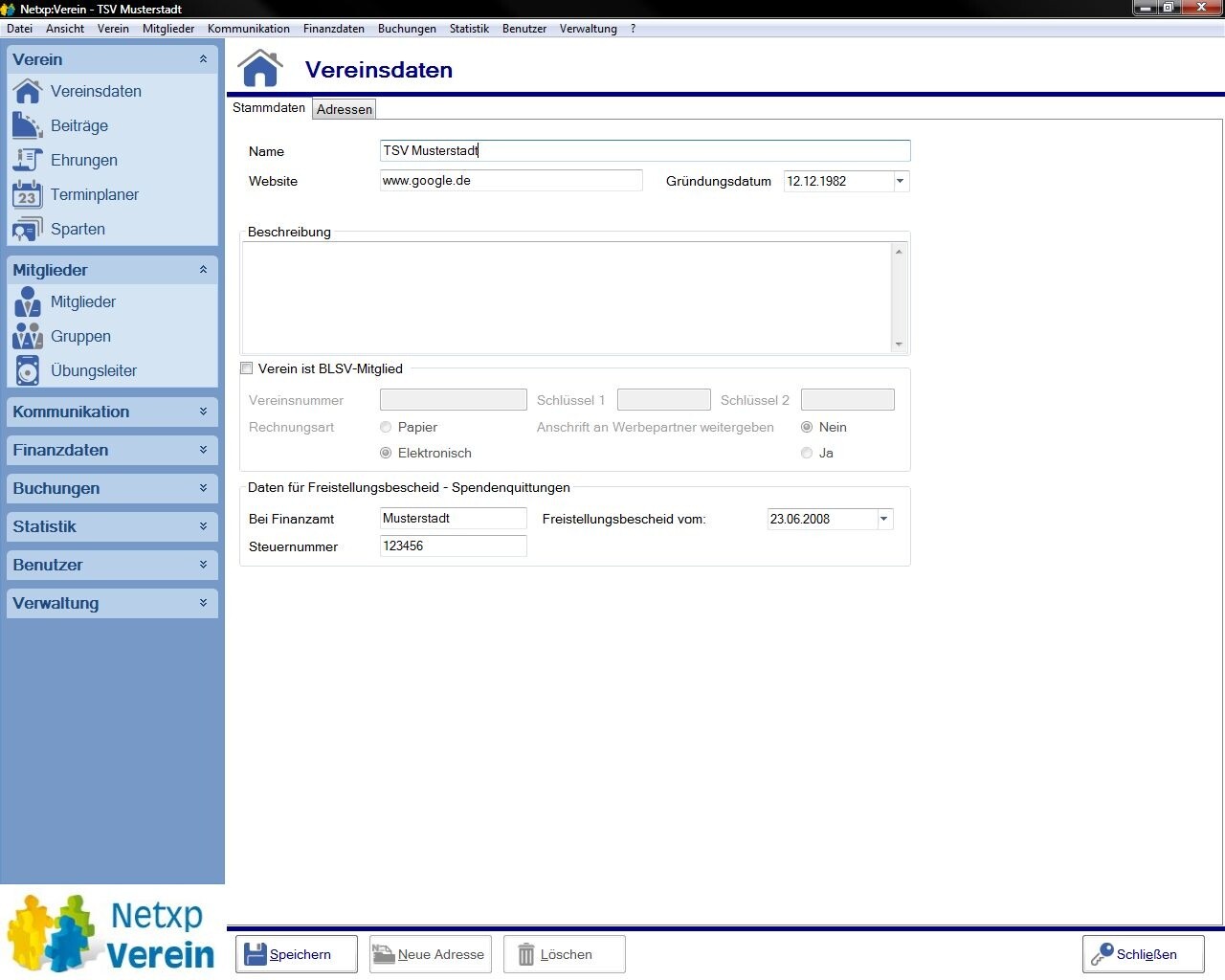This screenshot has height=980, width=1225.
Task: Click the Ehrungen sidebar icon
Action: (x=28, y=160)
